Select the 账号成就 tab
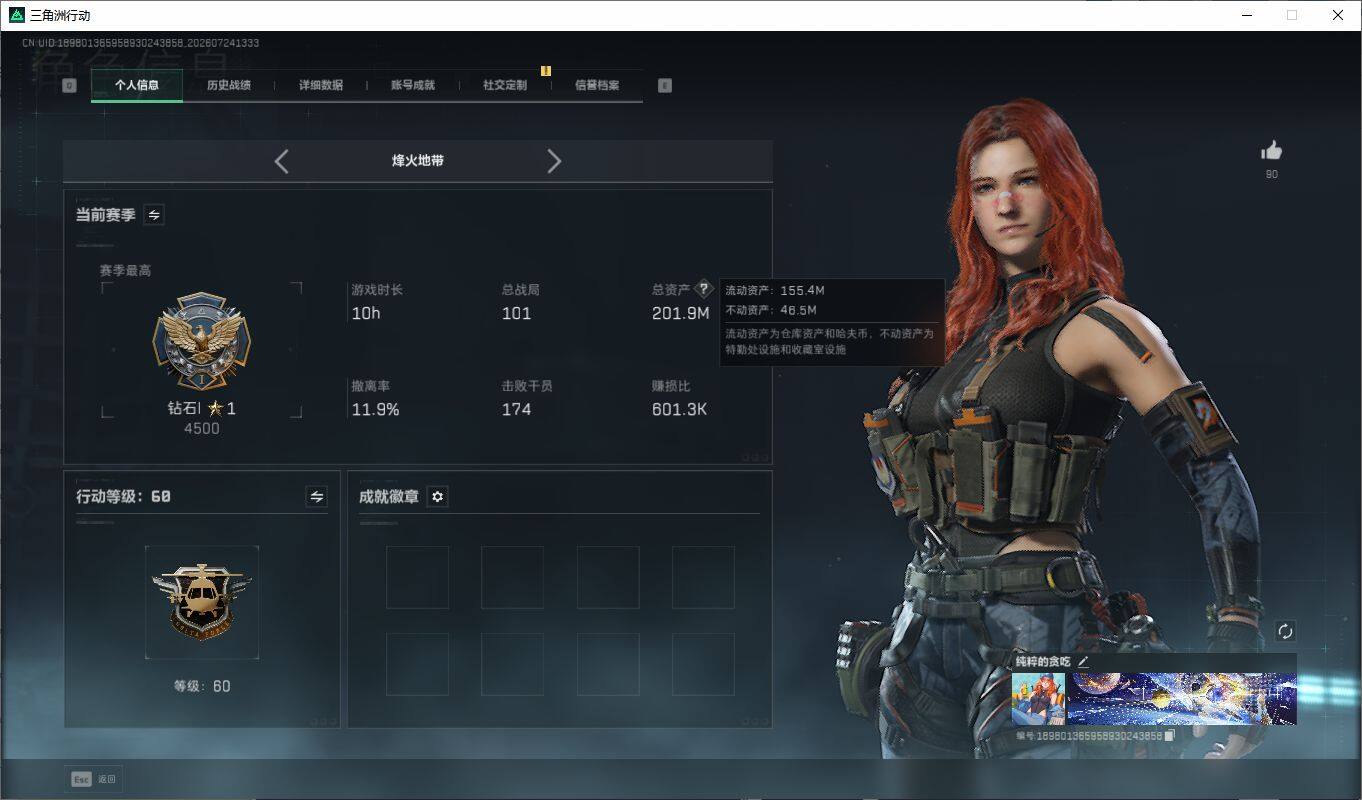Image resolution: width=1362 pixels, height=800 pixels. point(412,85)
